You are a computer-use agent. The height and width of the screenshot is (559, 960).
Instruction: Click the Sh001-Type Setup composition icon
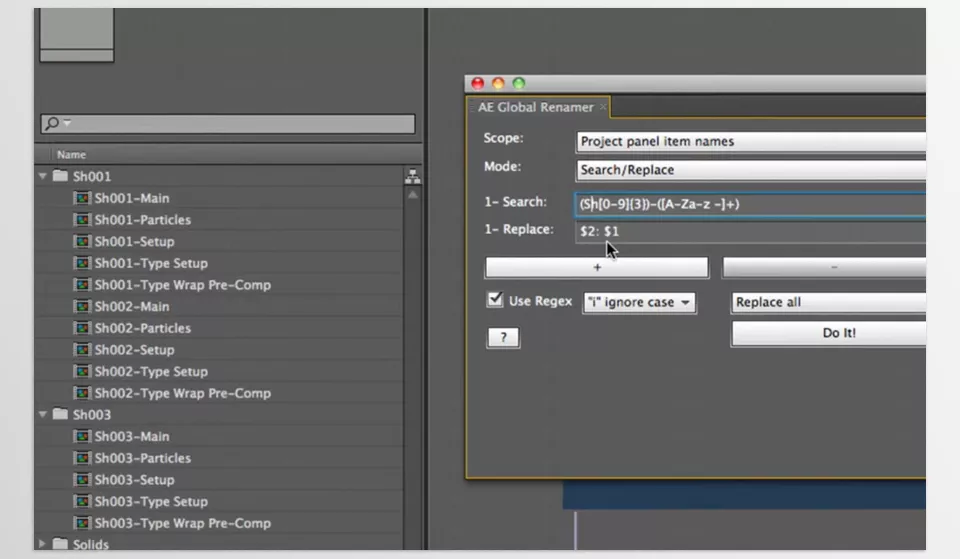click(82, 263)
